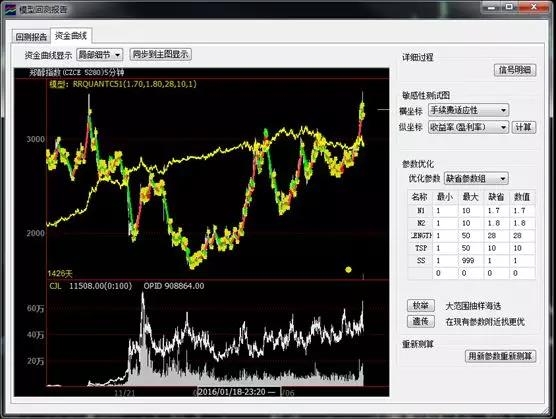Viewport: 556px width, 419px height.
Task: Expand the 手续费适应性 dropdown
Action: [468, 110]
